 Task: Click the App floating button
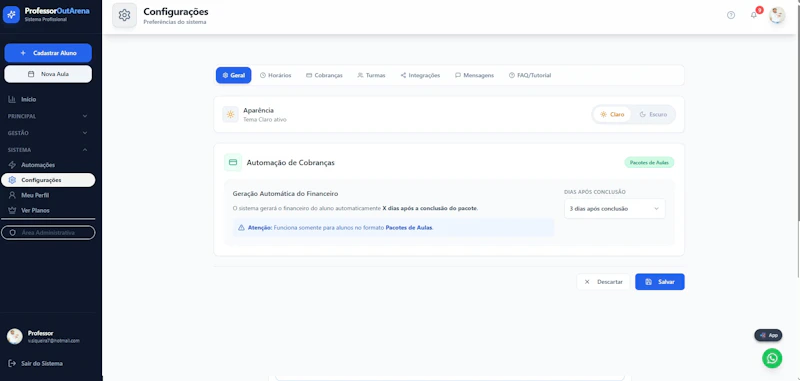coord(768,335)
